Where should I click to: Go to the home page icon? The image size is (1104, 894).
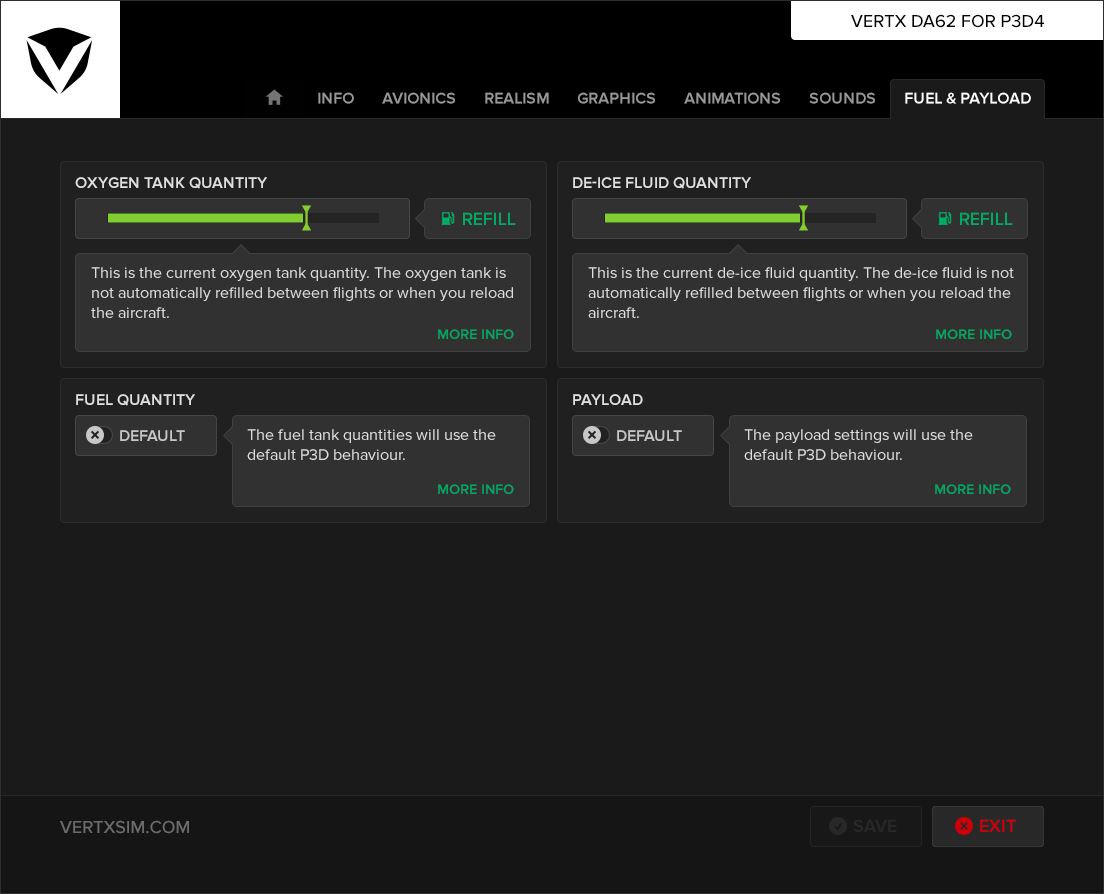click(x=274, y=98)
